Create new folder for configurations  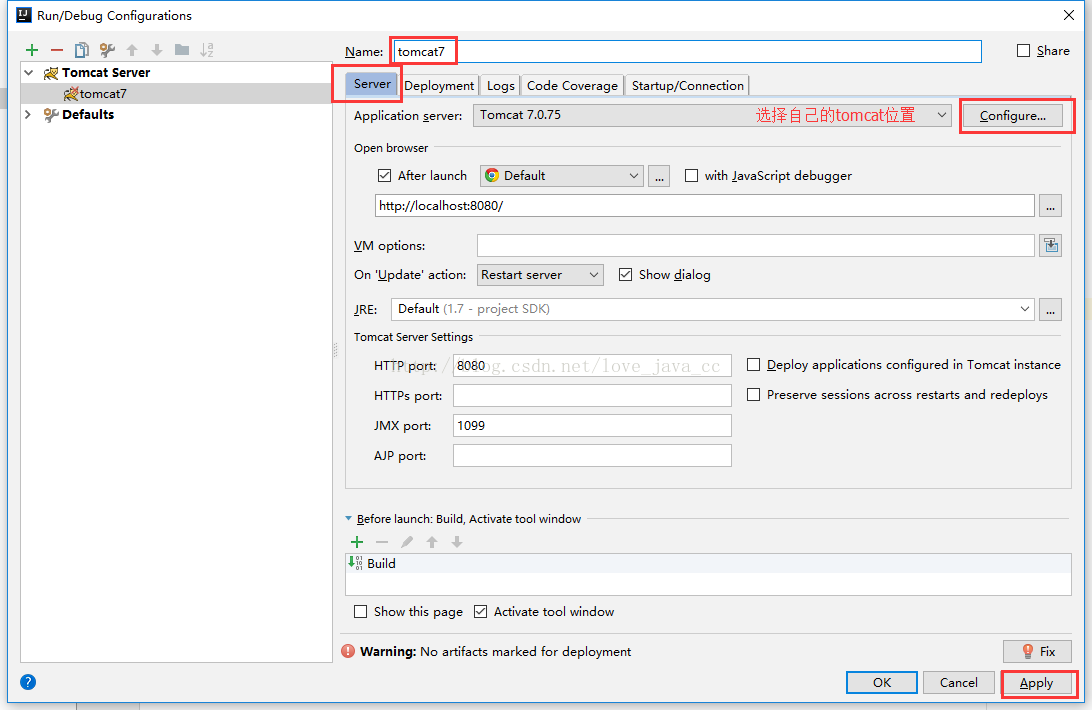click(182, 49)
